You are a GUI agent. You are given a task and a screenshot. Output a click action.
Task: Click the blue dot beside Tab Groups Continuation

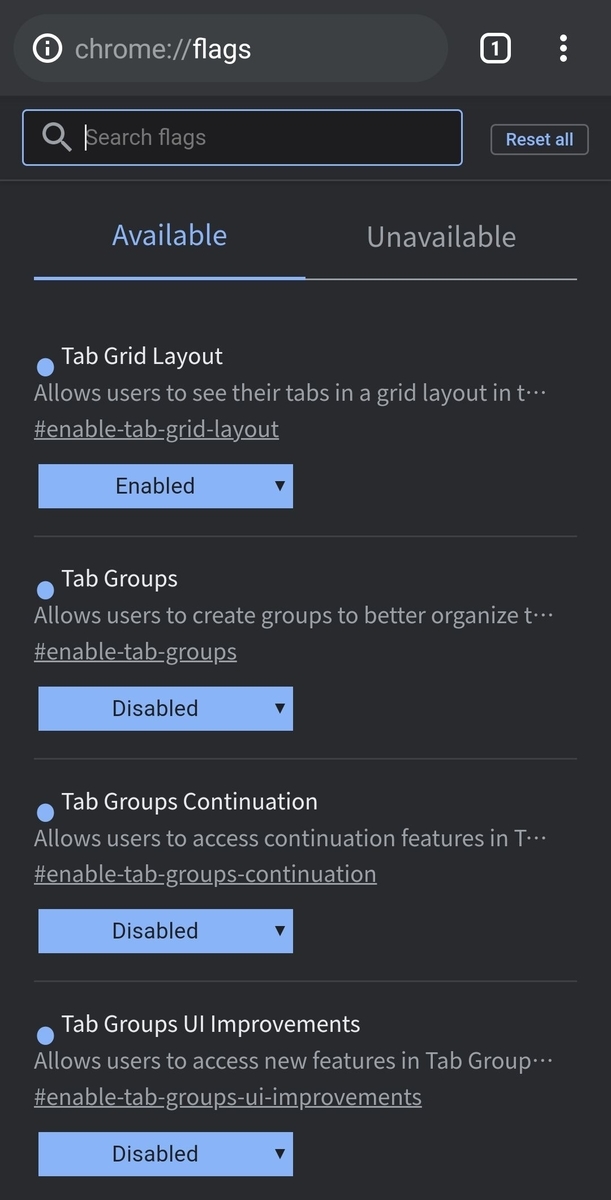(x=45, y=813)
